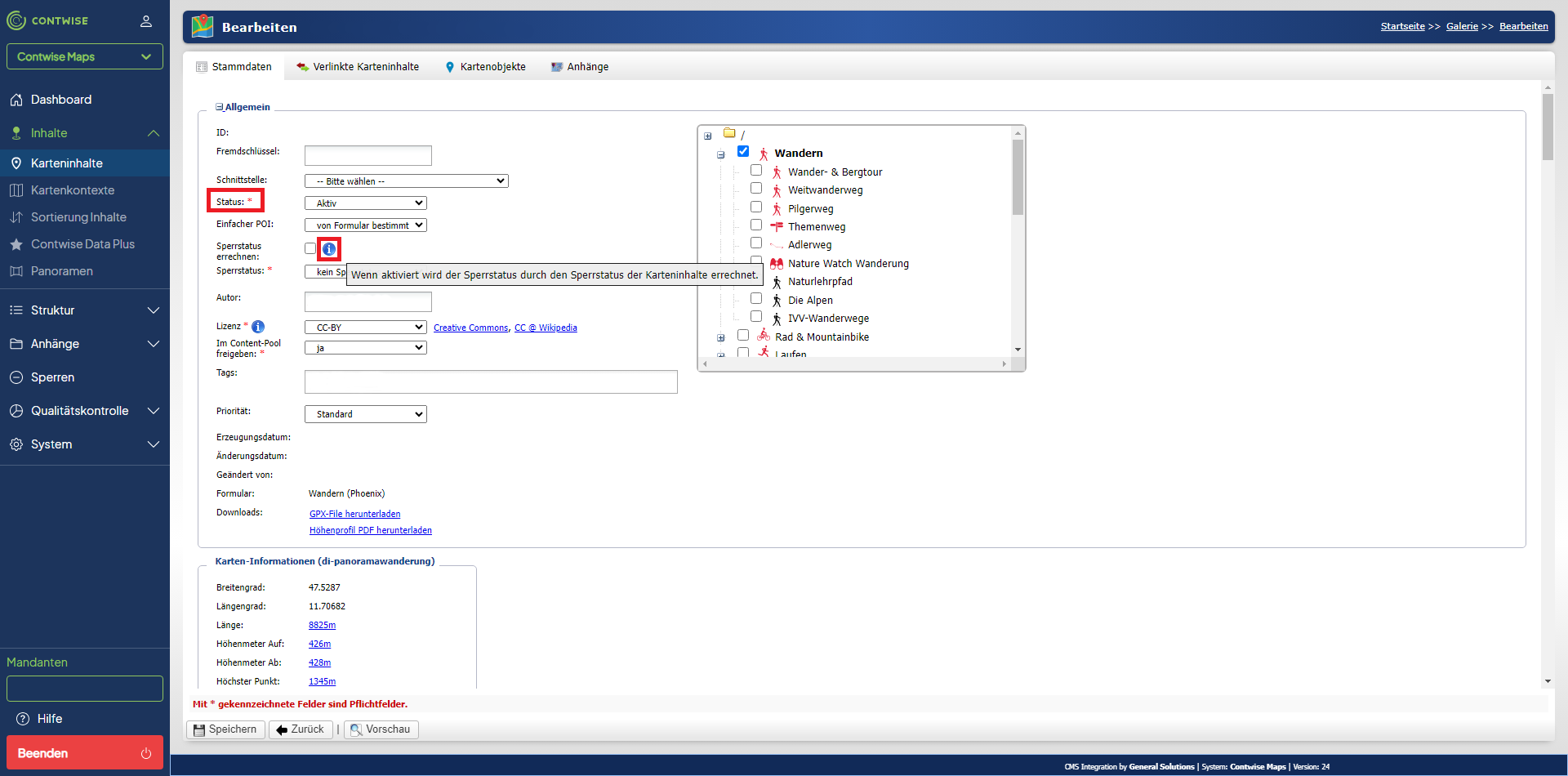The width and height of the screenshot is (1568, 776).
Task: Open the Im Content-Pool freigeben dropdown
Action: coord(366,348)
